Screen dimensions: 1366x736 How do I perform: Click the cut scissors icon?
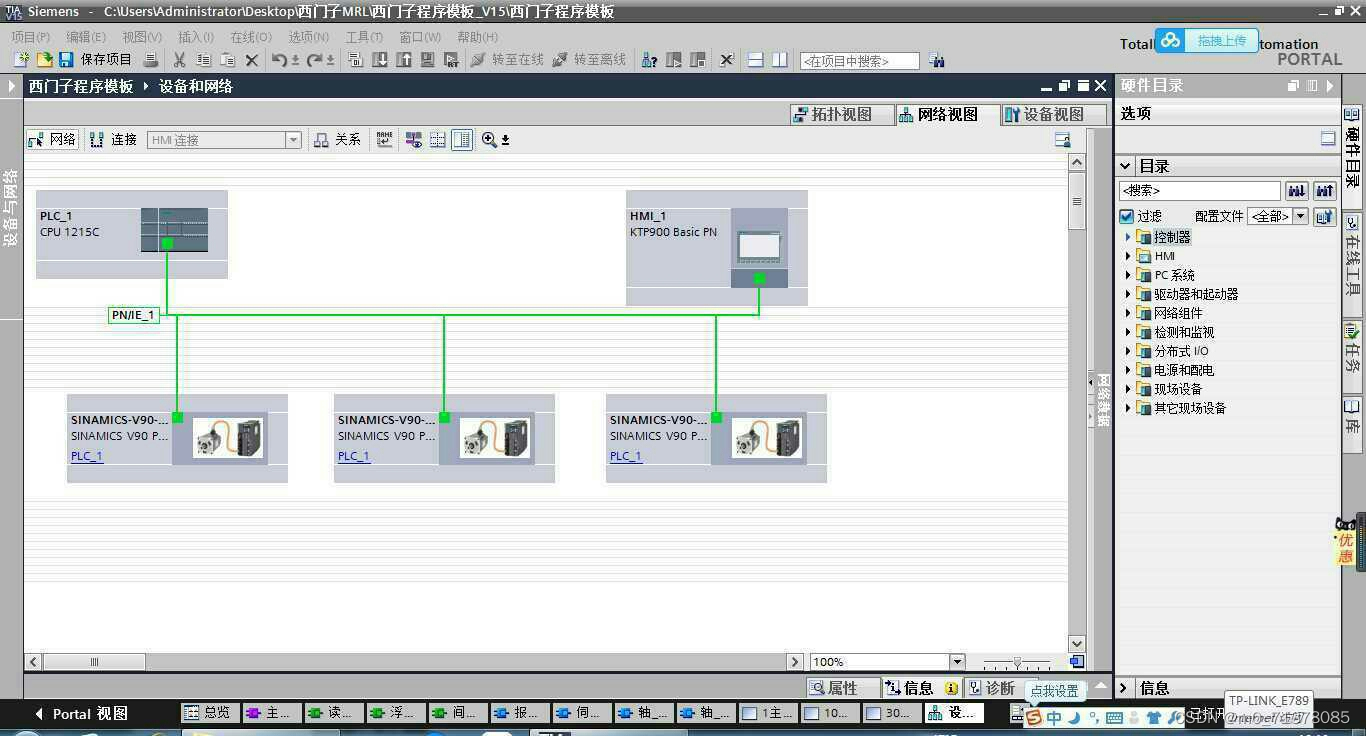coord(180,60)
